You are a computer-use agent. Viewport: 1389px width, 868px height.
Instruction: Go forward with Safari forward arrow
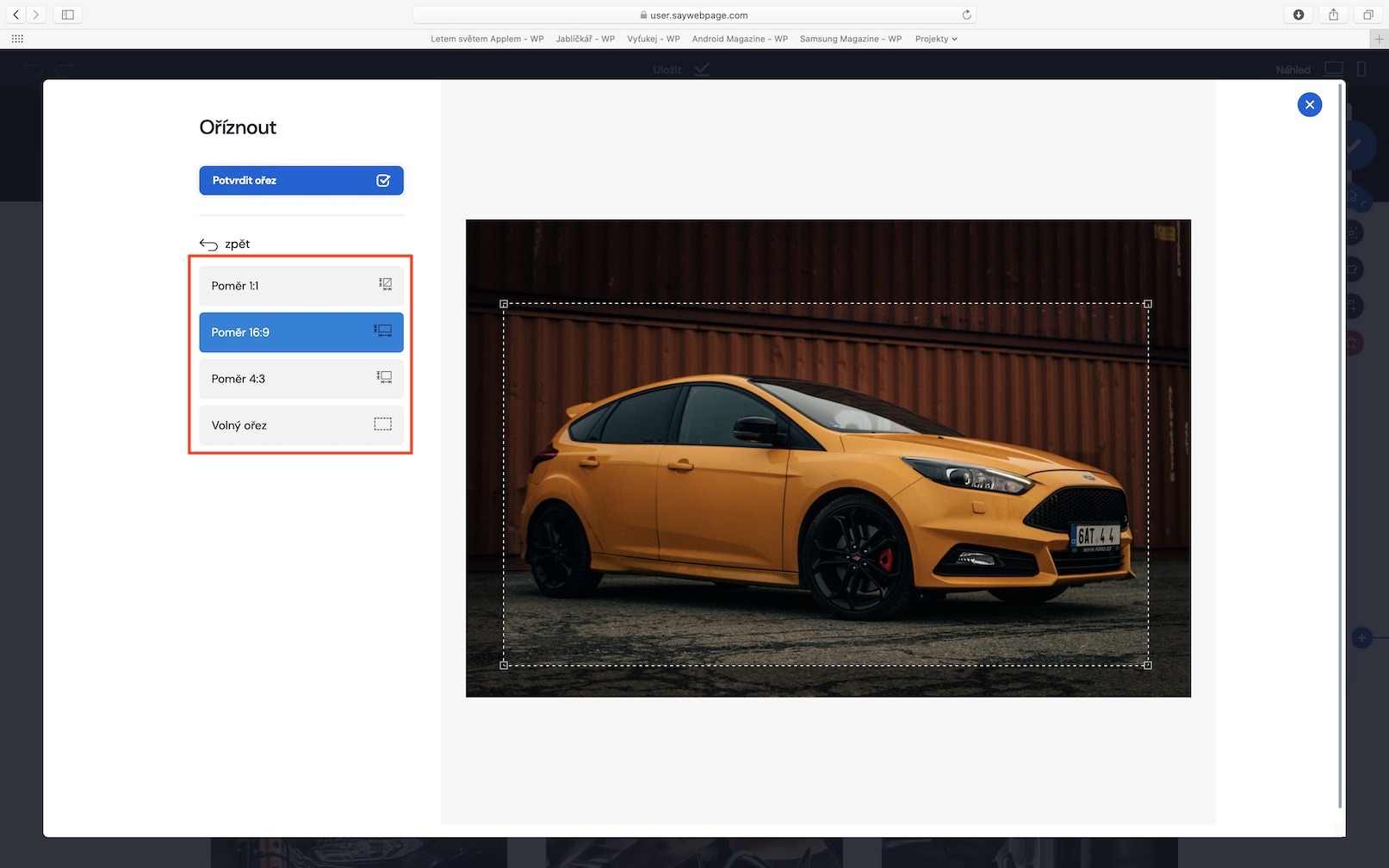[x=35, y=15]
